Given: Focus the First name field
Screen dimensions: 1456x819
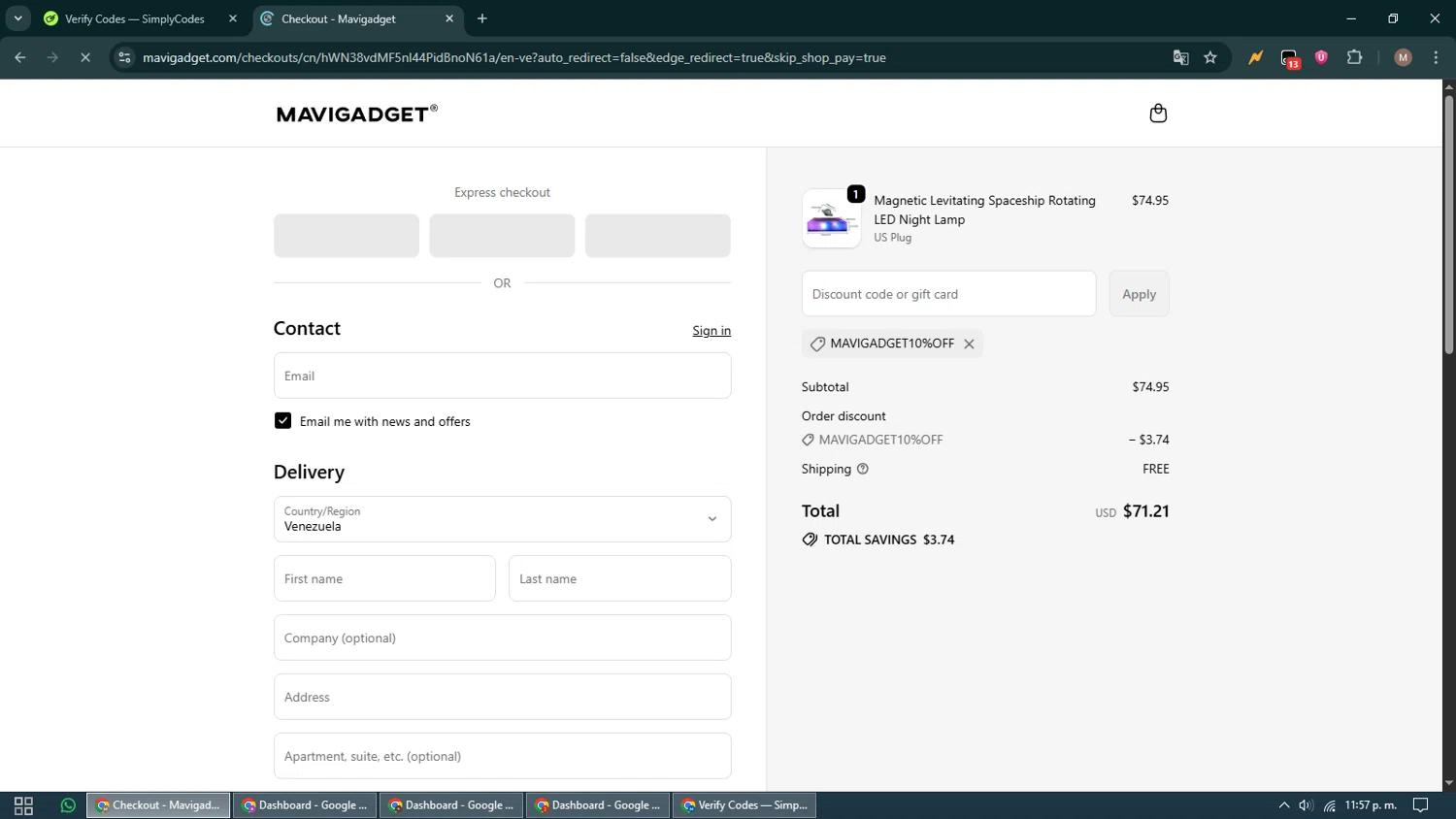Looking at the screenshot, I should point(384,578).
